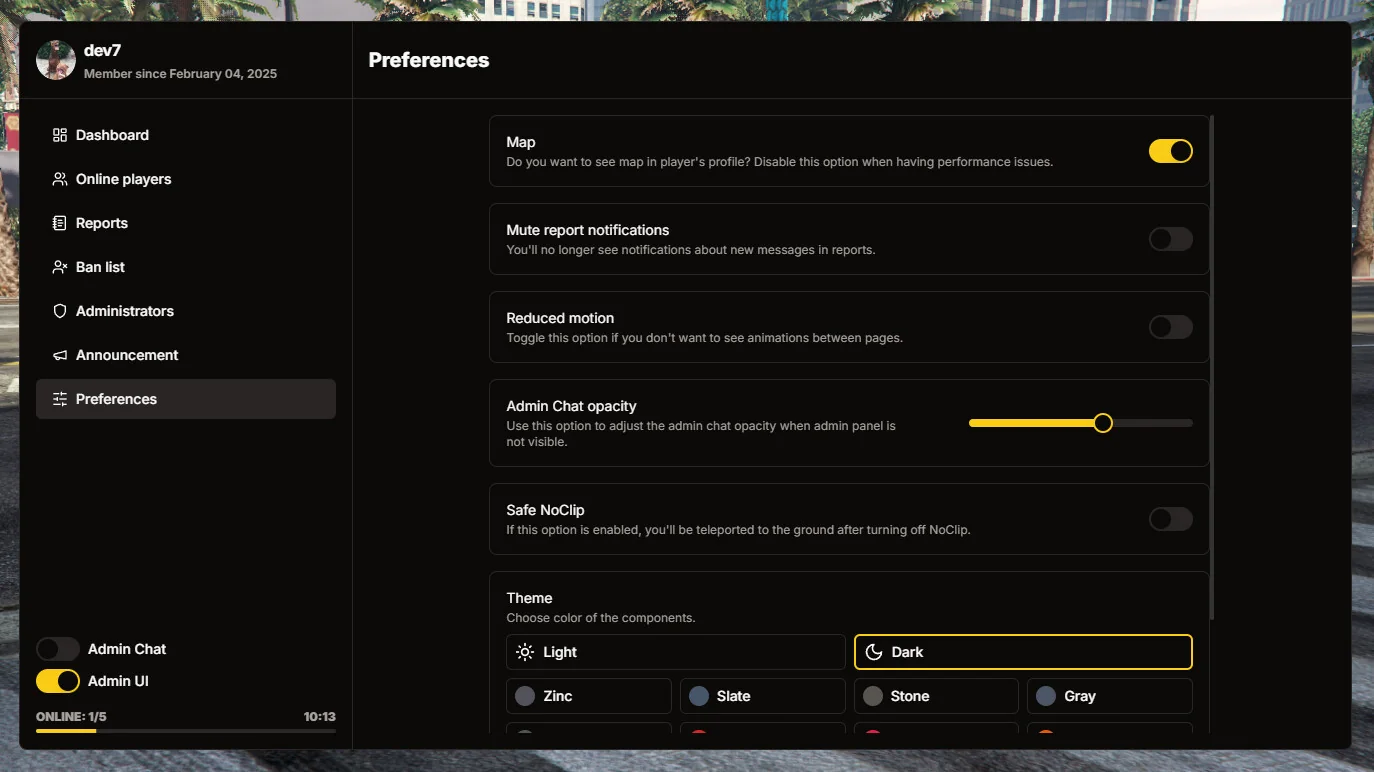
Task: Click the Admin Chat opacity slider handle
Action: pyautogui.click(x=1103, y=423)
